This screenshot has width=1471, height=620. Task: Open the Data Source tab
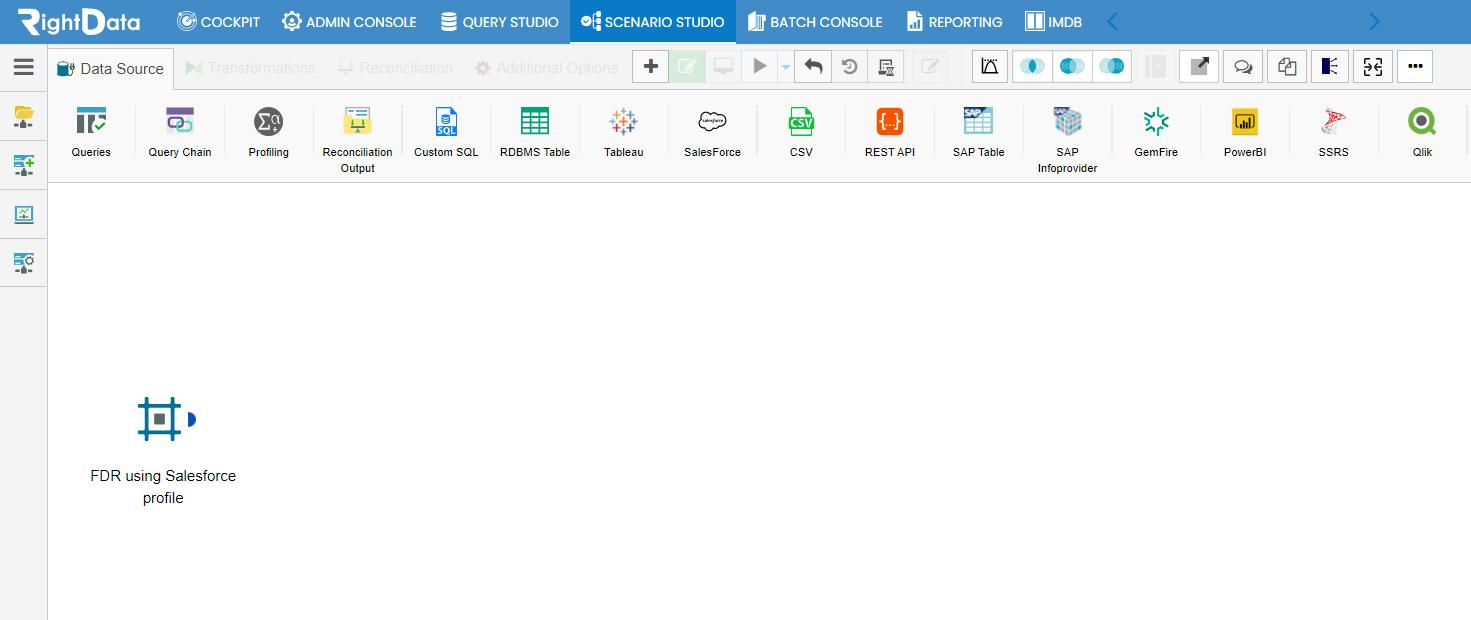(111, 68)
